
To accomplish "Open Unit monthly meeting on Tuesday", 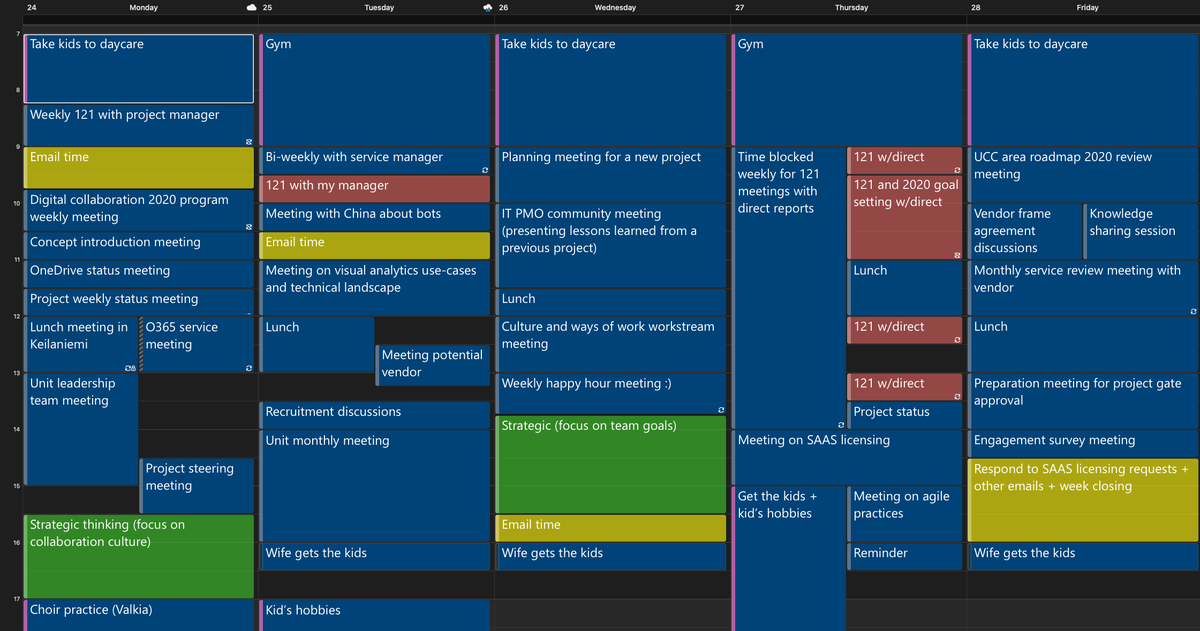I will point(375,486).
